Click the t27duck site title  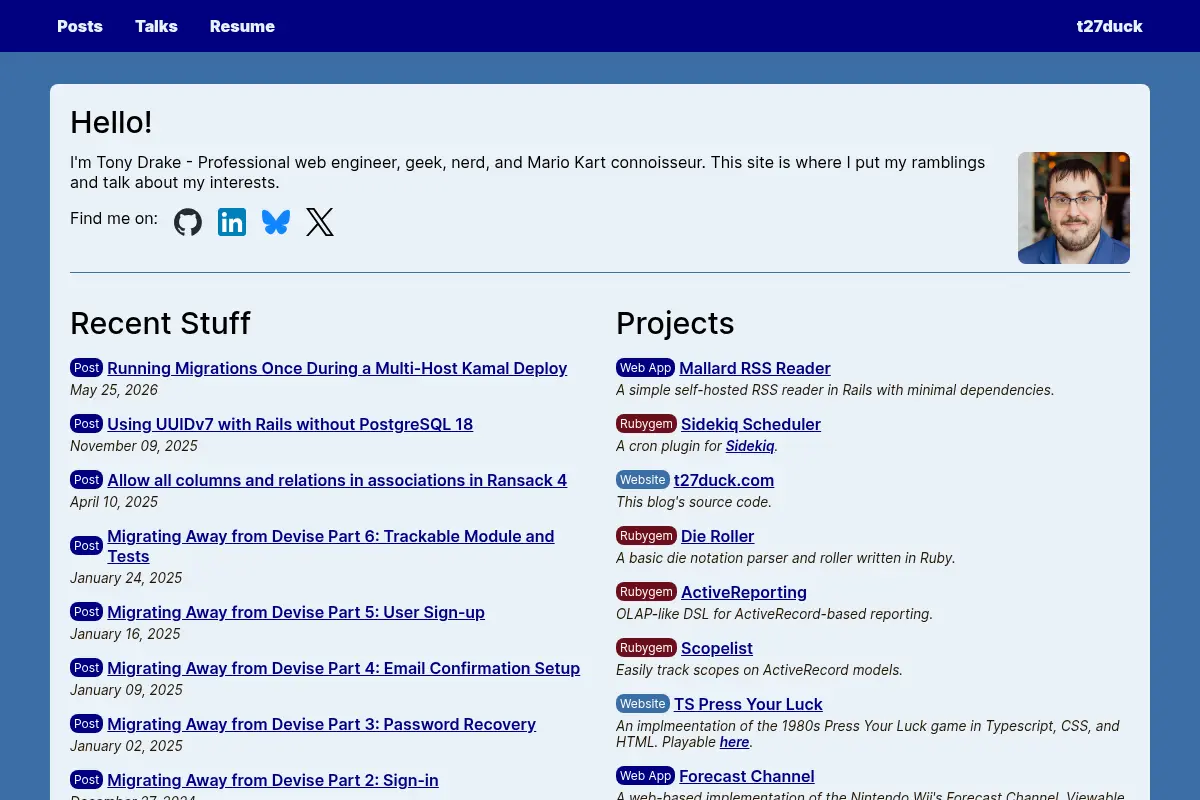pyautogui.click(x=1110, y=26)
